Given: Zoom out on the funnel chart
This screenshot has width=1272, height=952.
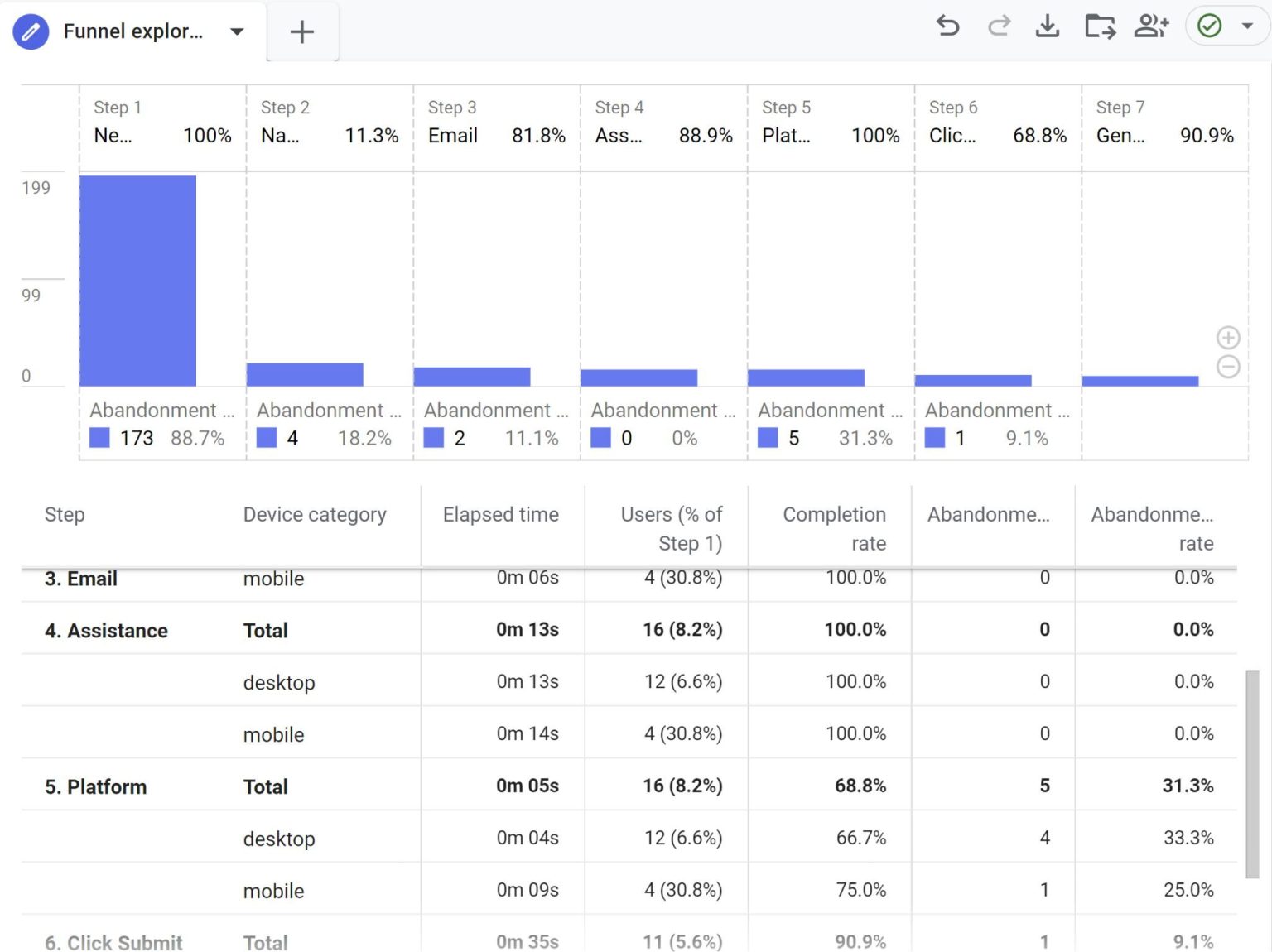Looking at the screenshot, I should point(1228,366).
